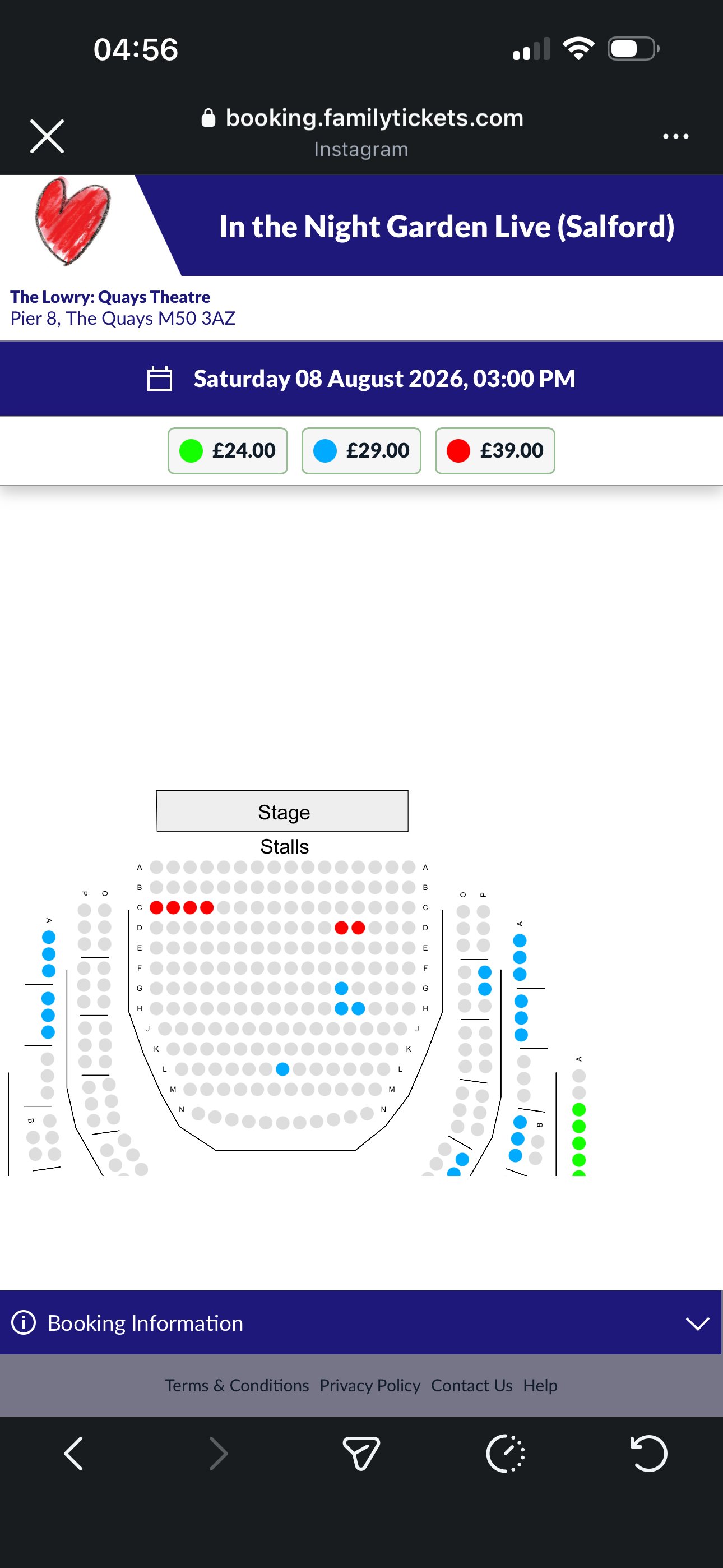Open Terms & Conditions link

pos(237,1385)
